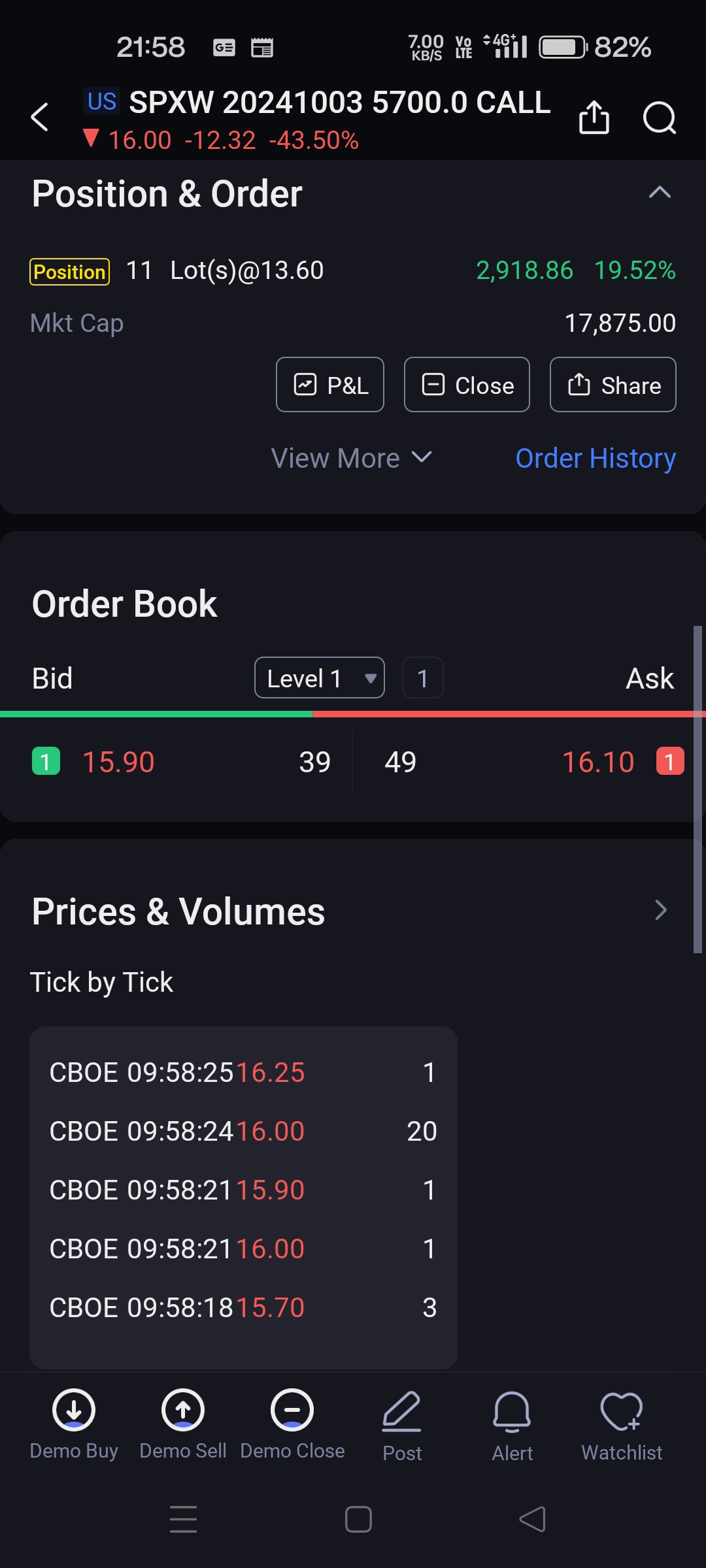This screenshot has height=1568, width=706.
Task: Tap the Demo Close icon
Action: [292, 1410]
